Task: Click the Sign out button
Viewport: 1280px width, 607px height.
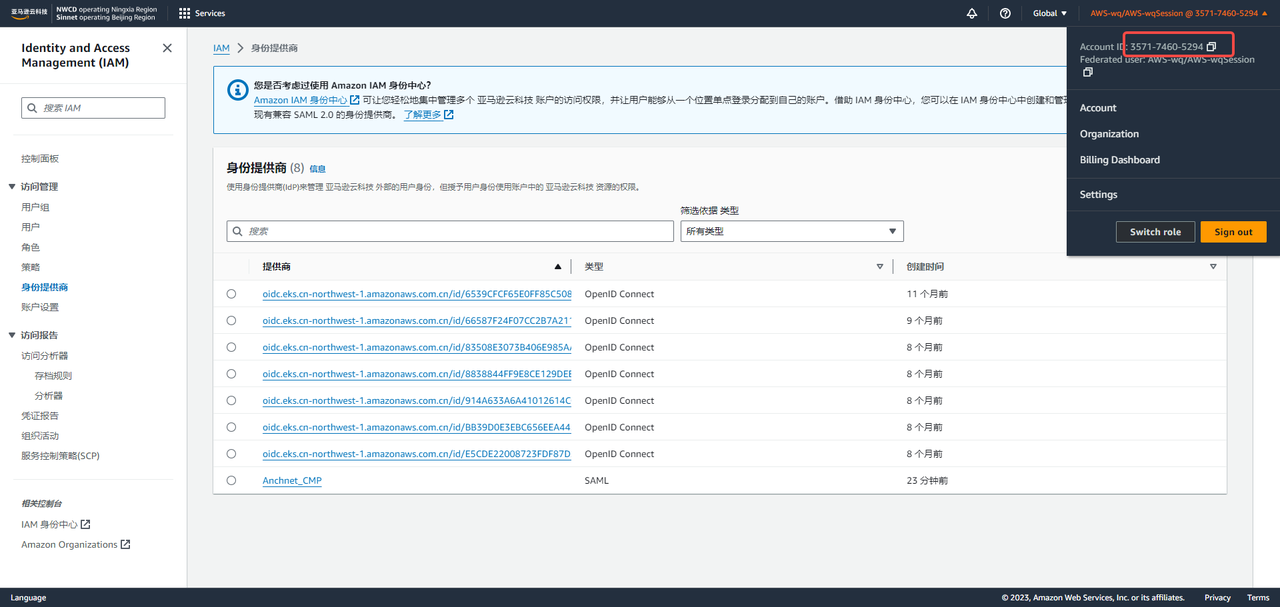Action: 1233,232
